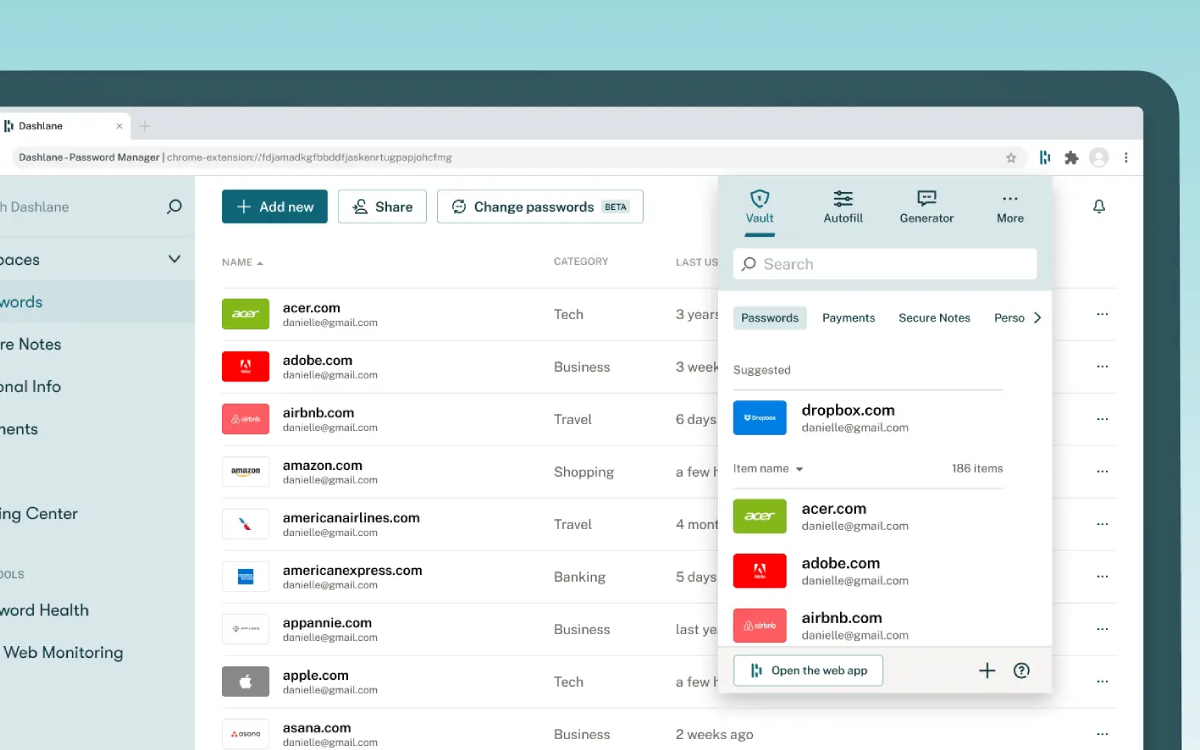This screenshot has width=1200, height=750.
Task: Collapse the Spaces chevron in sidebar
Action: pos(174,259)
